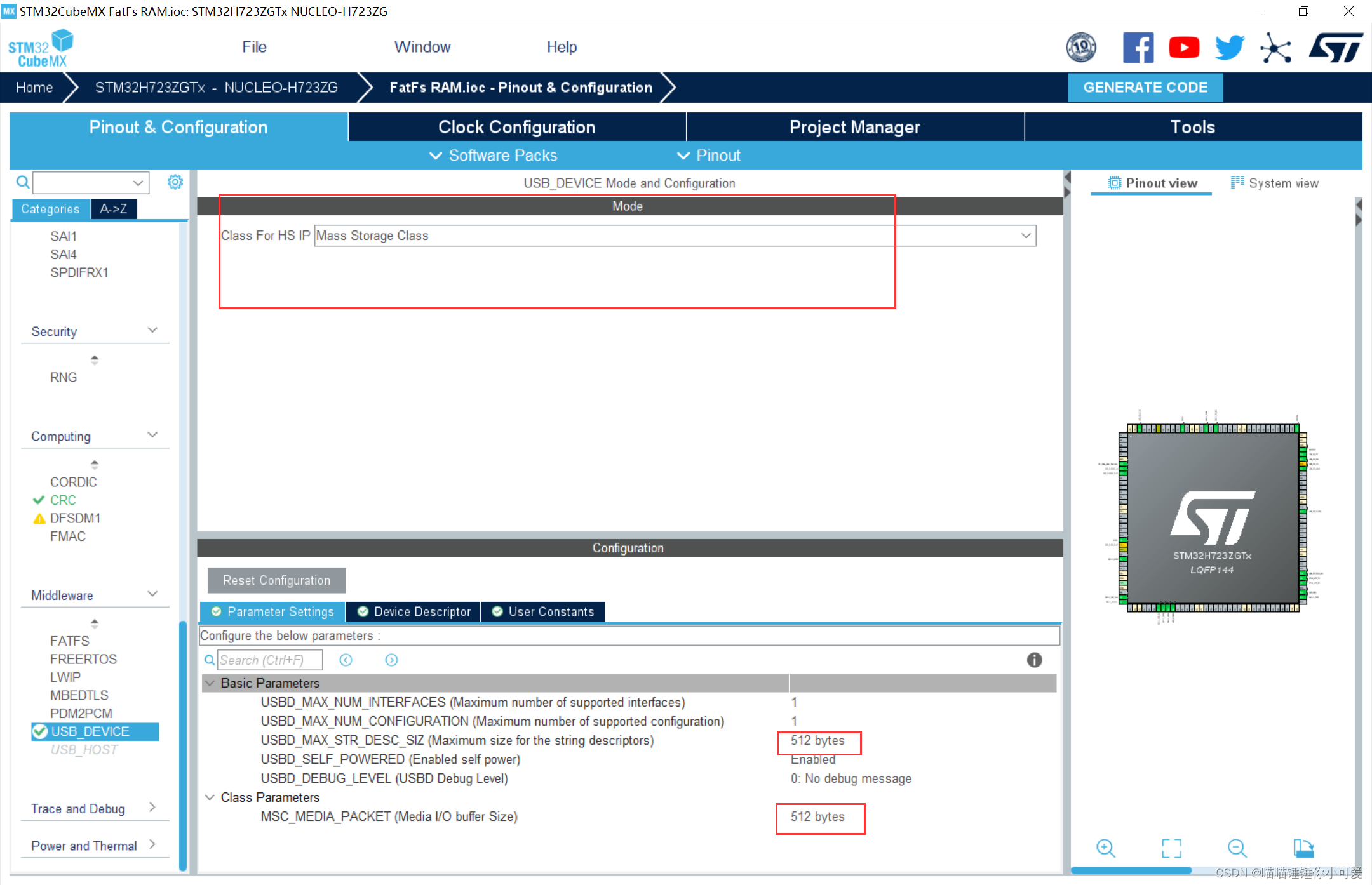Click the STM32H723ZGTx chip graphic
Screen dimensions: 1372x885
click(x=1212, y=518)
